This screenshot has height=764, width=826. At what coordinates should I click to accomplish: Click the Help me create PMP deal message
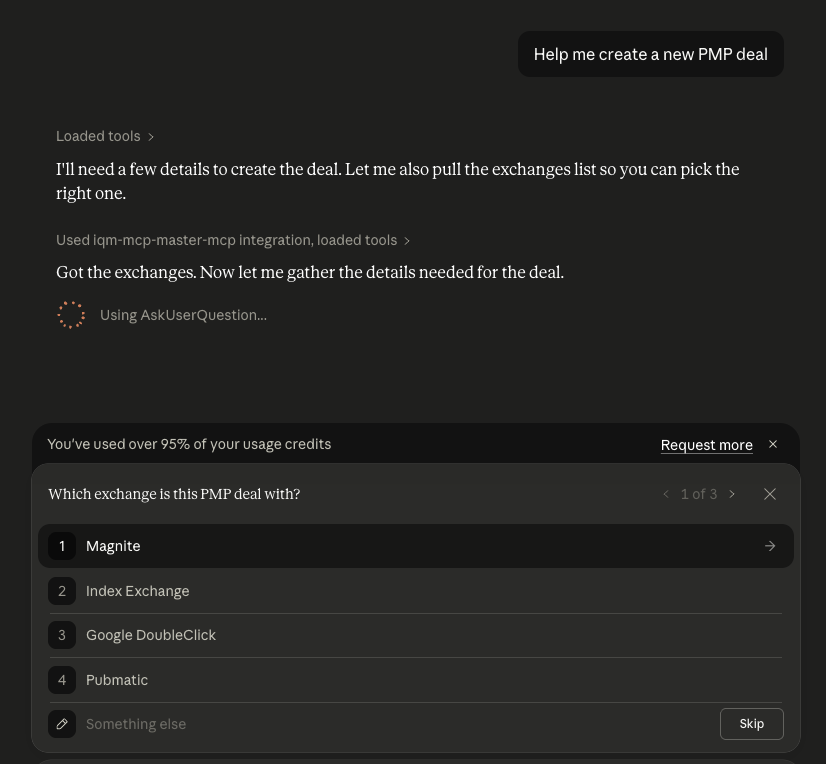coord(651,54)
